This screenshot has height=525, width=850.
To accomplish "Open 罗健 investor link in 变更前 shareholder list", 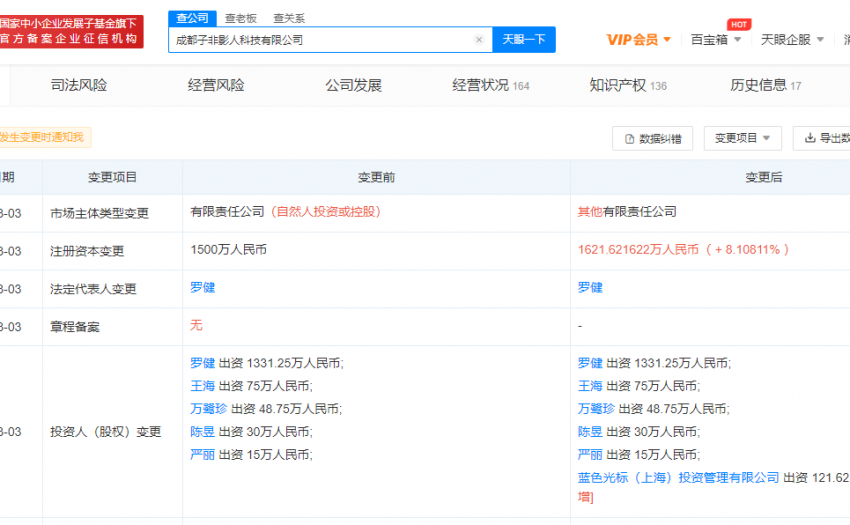I will click(x=203, y=363).
